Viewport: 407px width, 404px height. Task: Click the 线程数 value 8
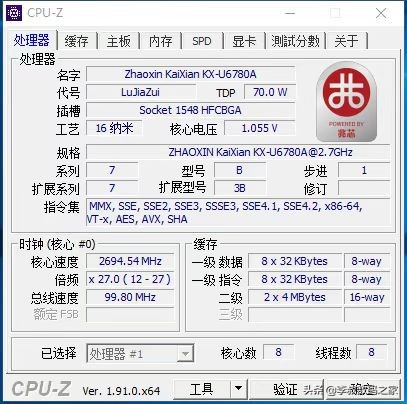371,352
